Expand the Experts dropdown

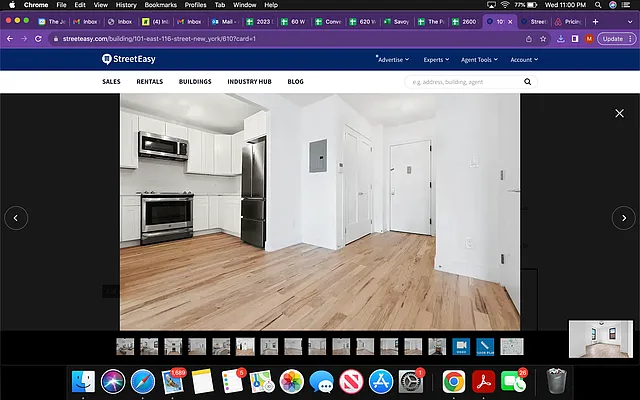tap(435, 59)
